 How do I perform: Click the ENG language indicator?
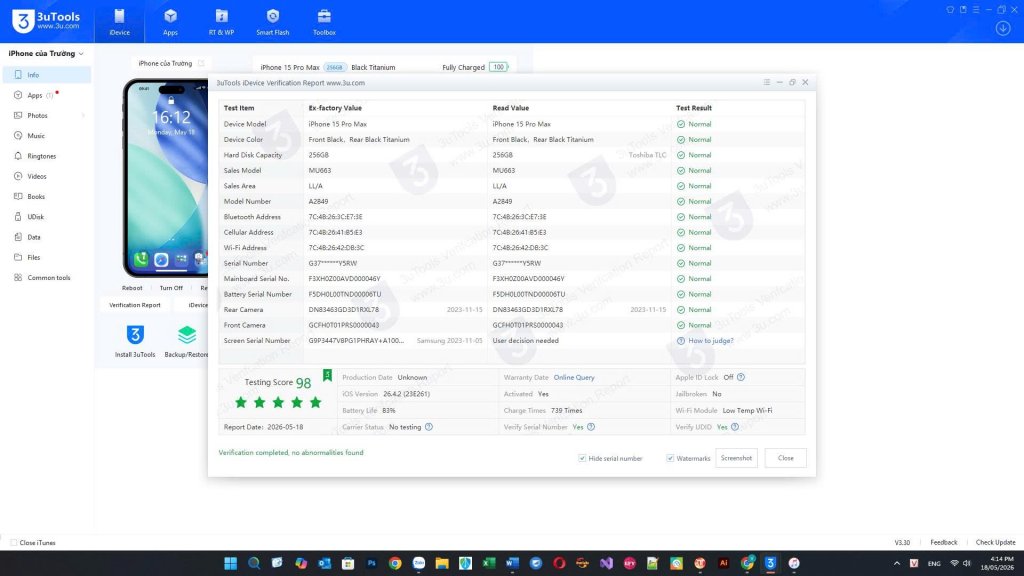coord(934,563)
